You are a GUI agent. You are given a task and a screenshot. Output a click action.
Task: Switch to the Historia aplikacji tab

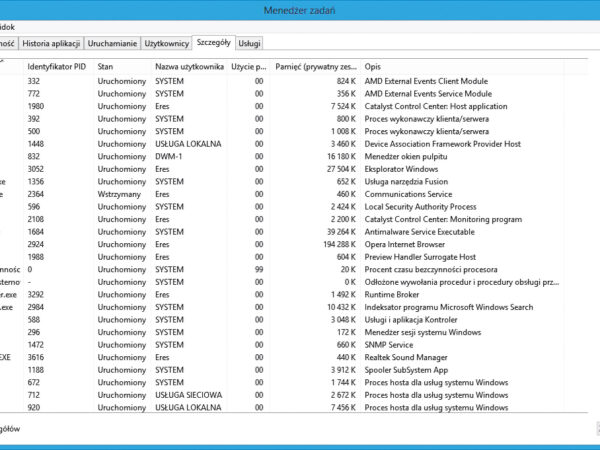click(x=50, y=44)
